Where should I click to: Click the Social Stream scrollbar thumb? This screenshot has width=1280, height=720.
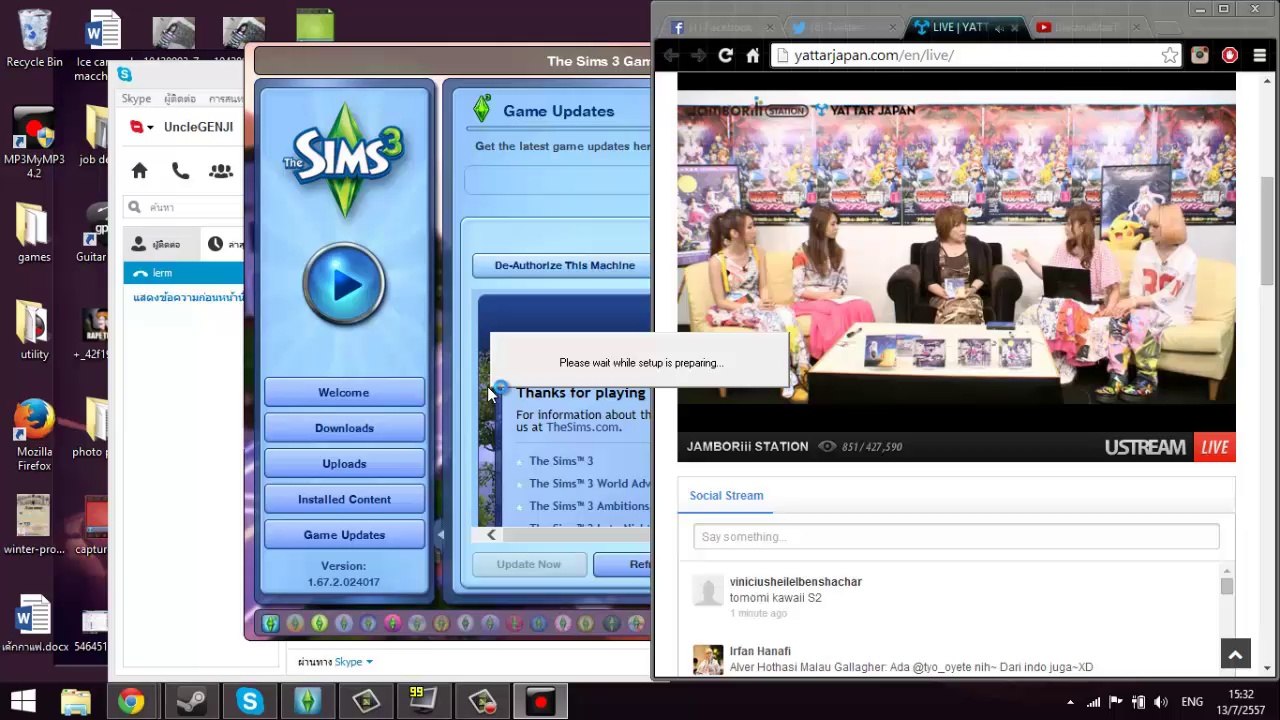click(x=1227, y=586)
